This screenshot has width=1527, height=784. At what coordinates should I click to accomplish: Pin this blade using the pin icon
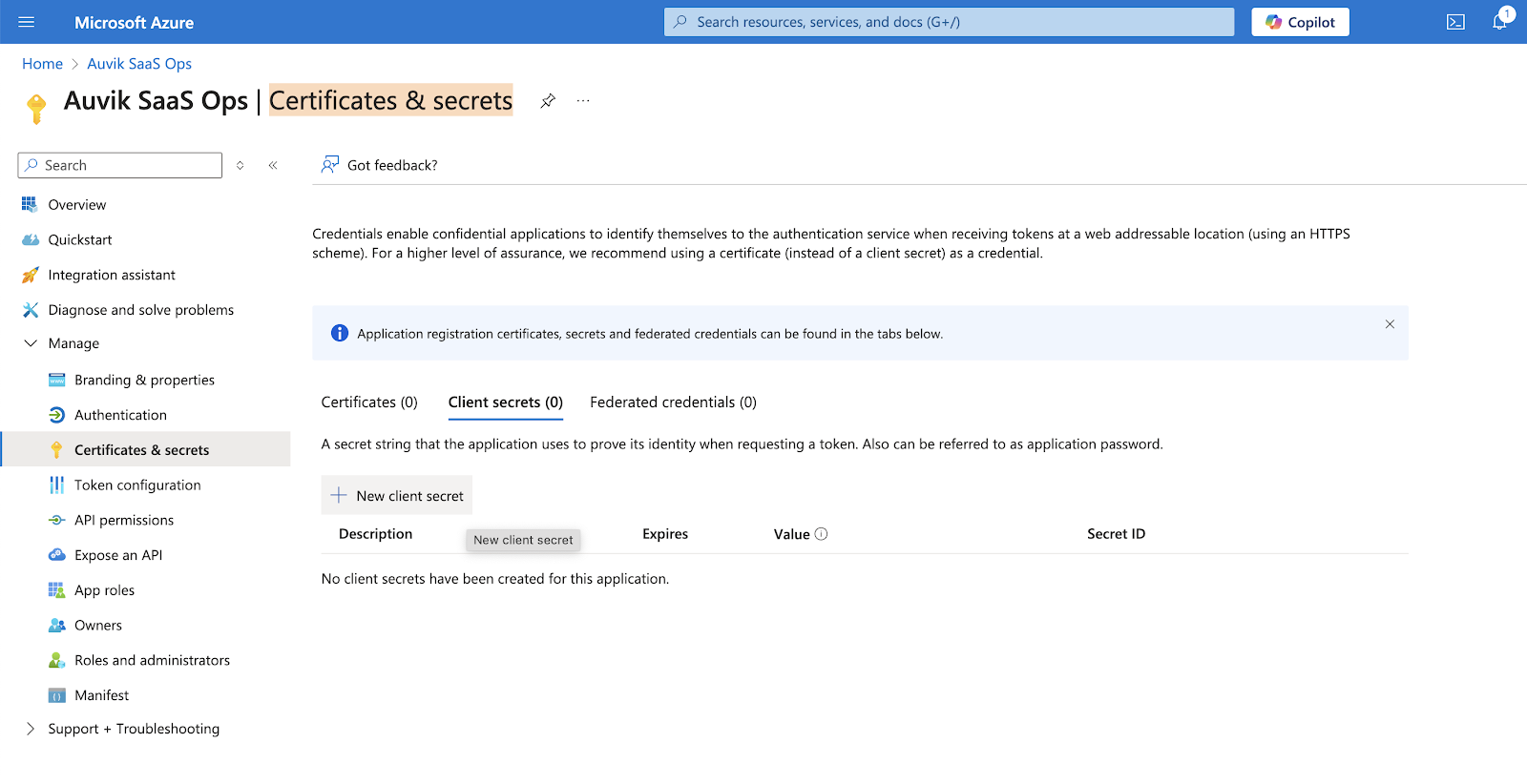point(548,101)
